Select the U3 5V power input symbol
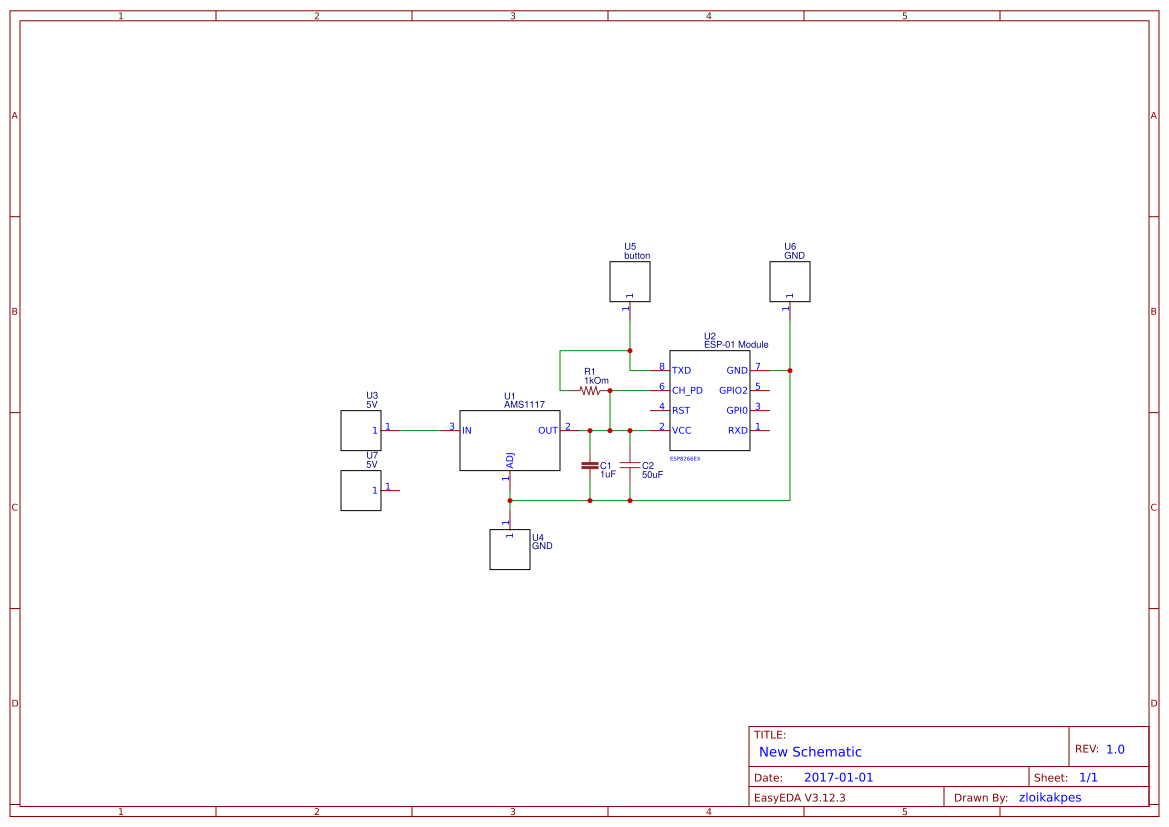Image resolution: width=1169 pixels, height=827 pixels. tap(360, 430)
